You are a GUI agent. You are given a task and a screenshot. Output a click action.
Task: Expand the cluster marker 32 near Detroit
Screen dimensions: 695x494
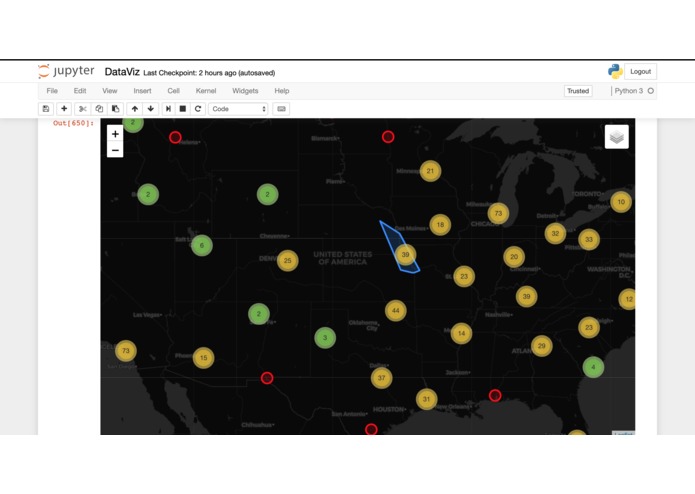click(x=555, y=233)
